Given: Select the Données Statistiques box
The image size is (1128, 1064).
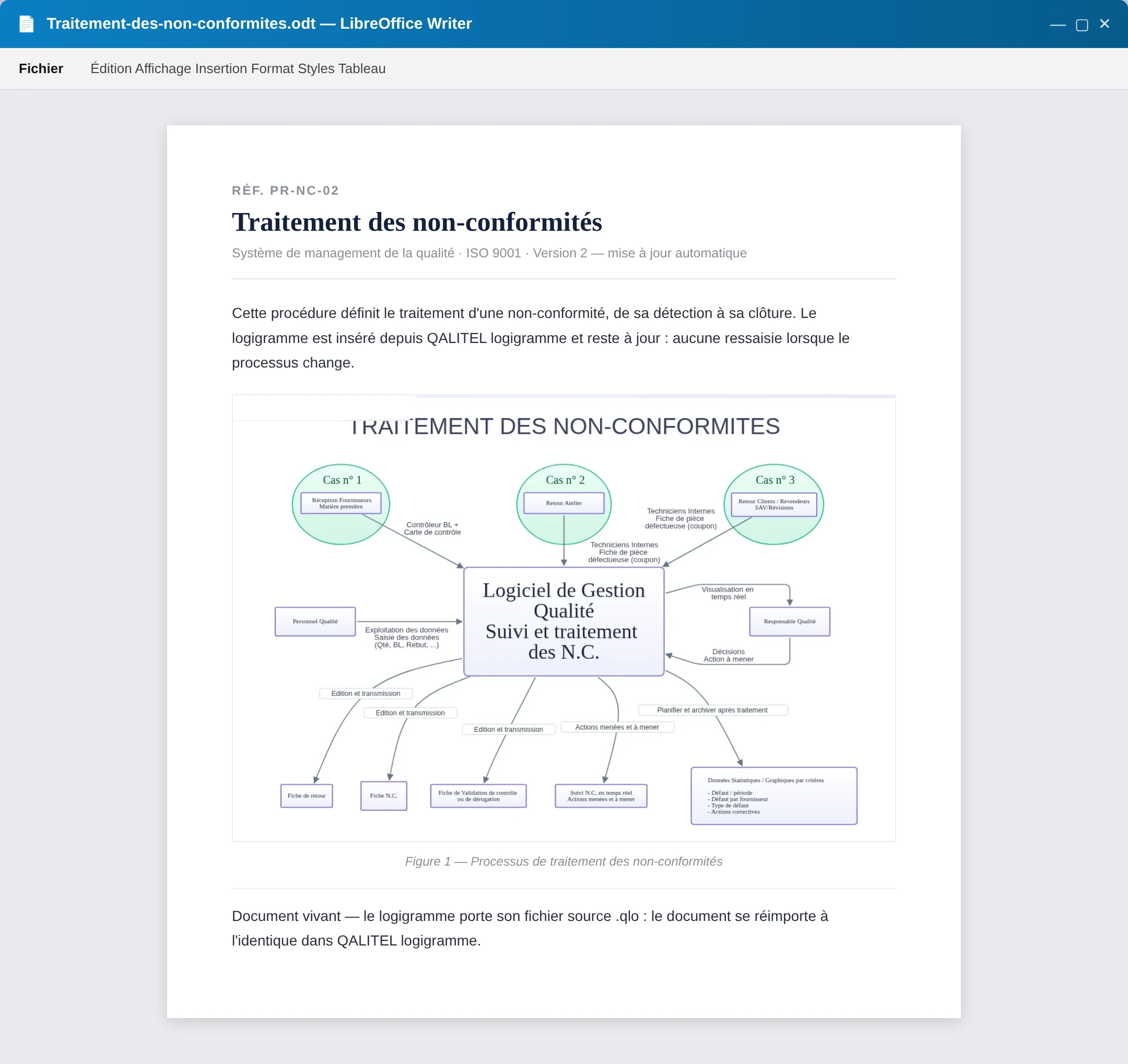Looking at the screenshot, I should (x=773, y=796).
